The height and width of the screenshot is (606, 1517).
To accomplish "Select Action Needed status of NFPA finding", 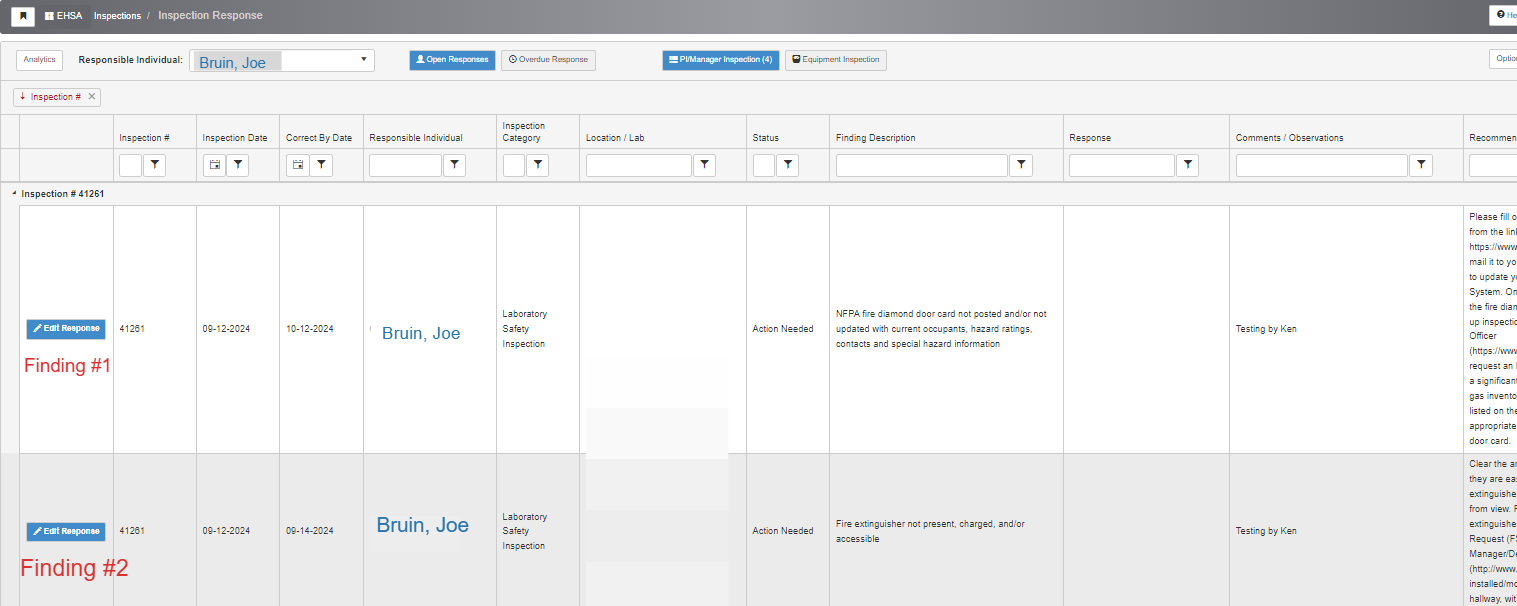I will coord(783,329).
